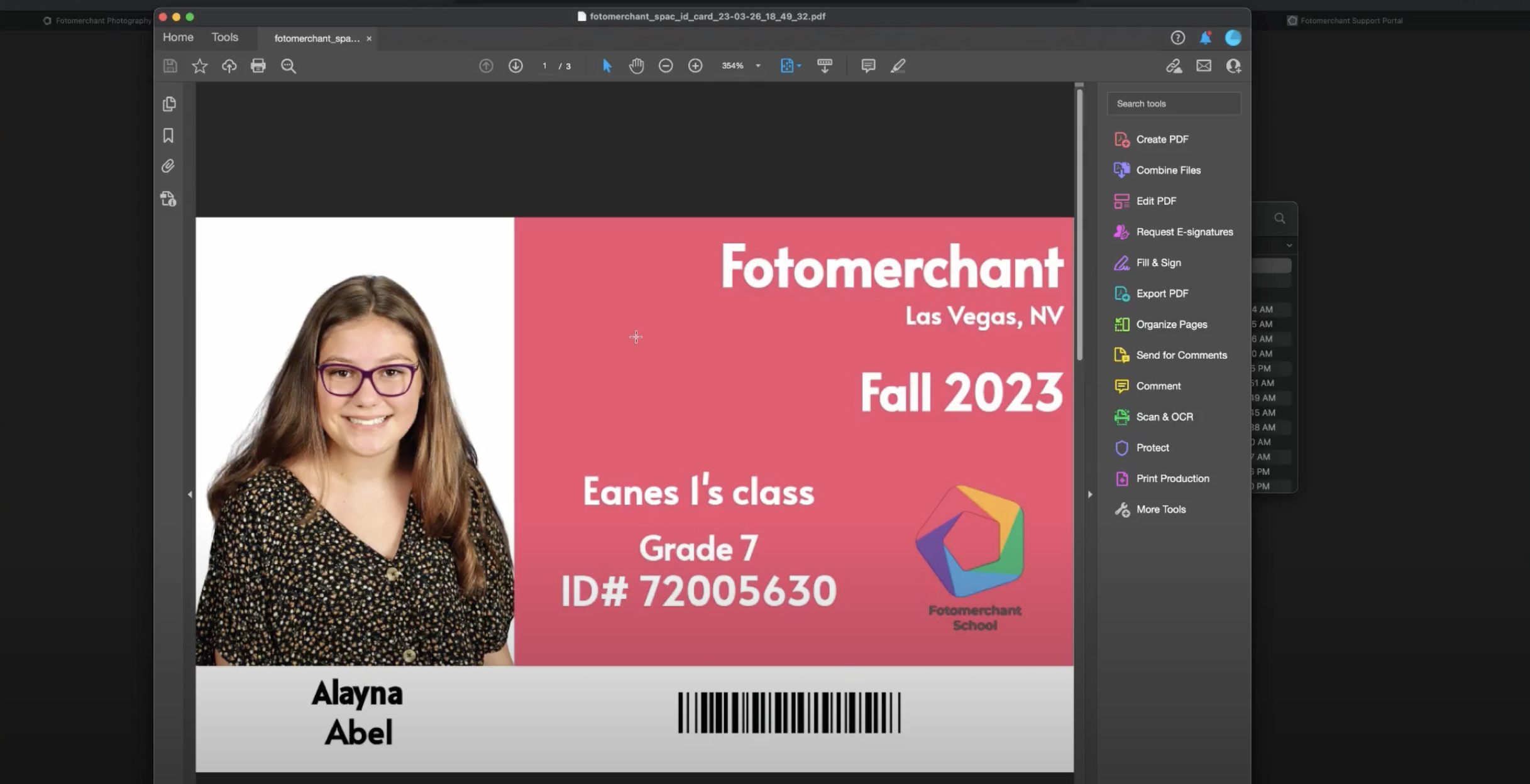The width and height of the screenshot is (1530, 784).
Task: Open the find text magnifier icon
Action: click(x=289, y=66)
